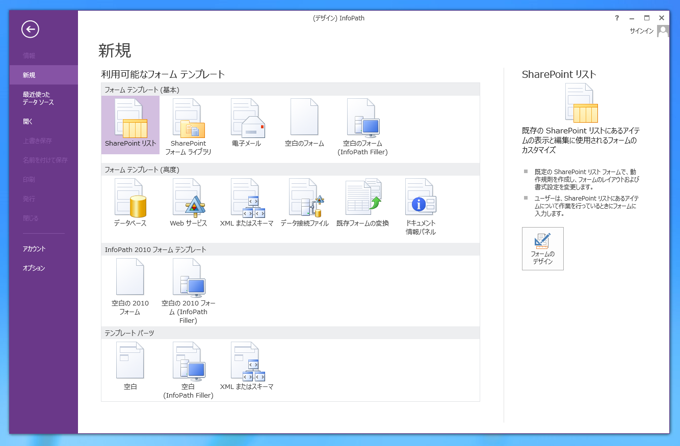Choose SharePoint フォーム ライブラリ template
680x446 pixels.
pyautogui.click(x=188, y=126)
